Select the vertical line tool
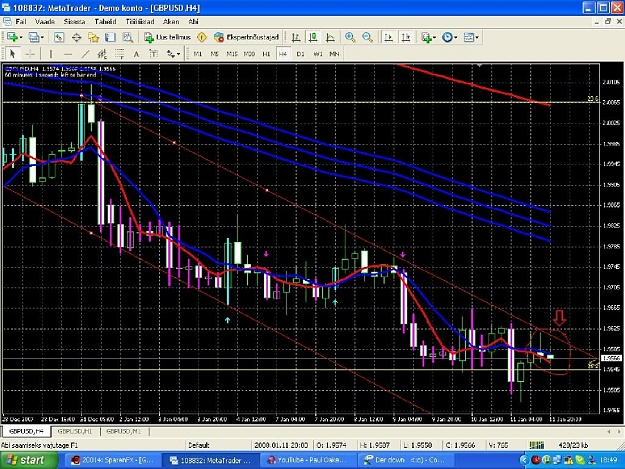Screen dimensions: 625x469 click(x=51, y=54)
